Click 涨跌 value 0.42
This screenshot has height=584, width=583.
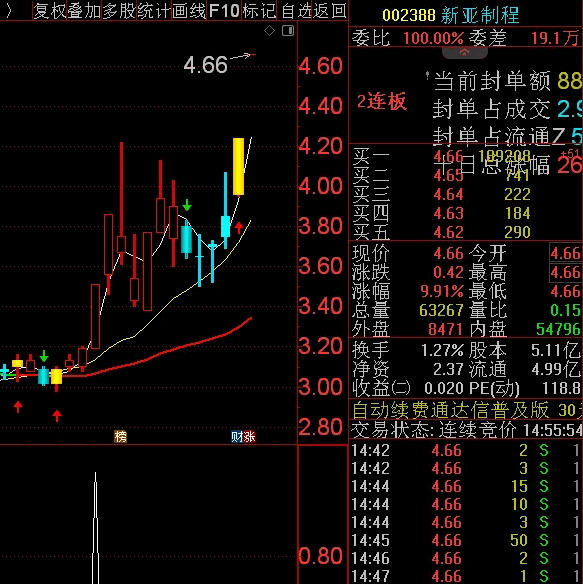coord(448,272)
